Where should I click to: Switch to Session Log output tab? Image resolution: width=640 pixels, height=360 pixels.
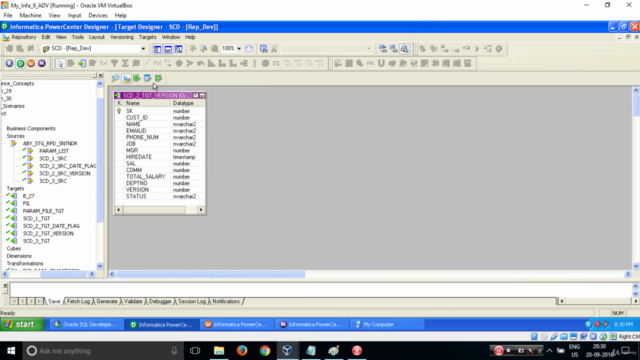coord(192,301)
